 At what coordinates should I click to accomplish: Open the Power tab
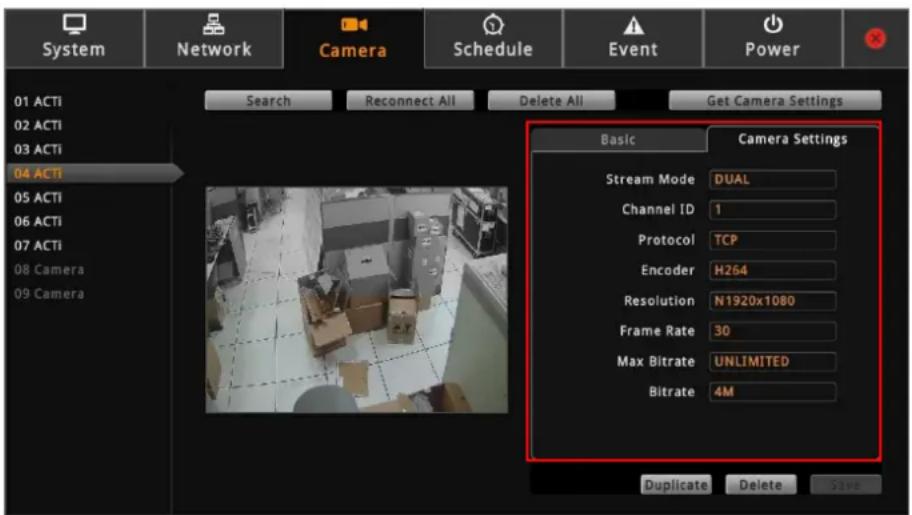pyautogui.click(x=772, y=38)
